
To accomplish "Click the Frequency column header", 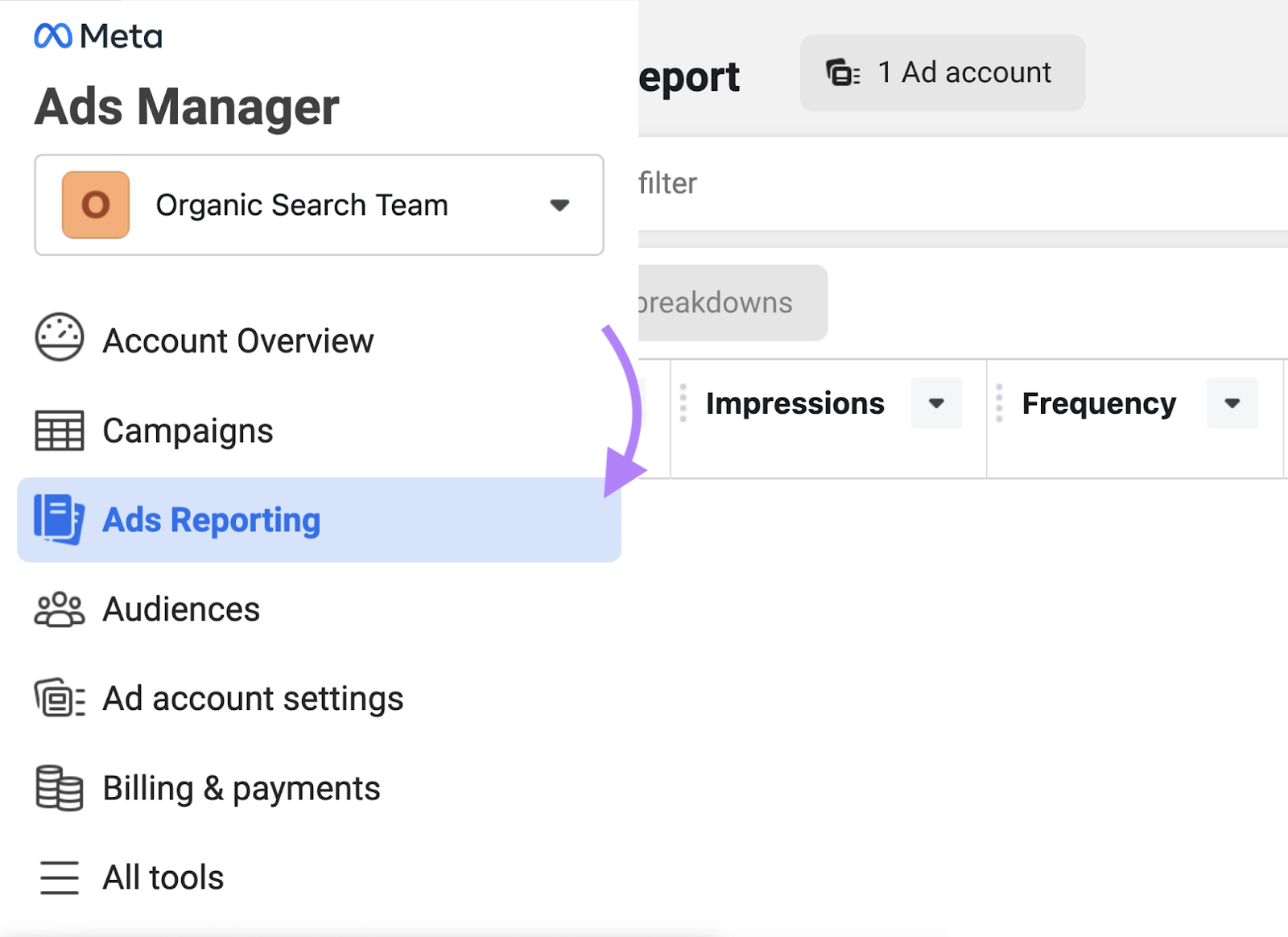I will coord(1098,402).
